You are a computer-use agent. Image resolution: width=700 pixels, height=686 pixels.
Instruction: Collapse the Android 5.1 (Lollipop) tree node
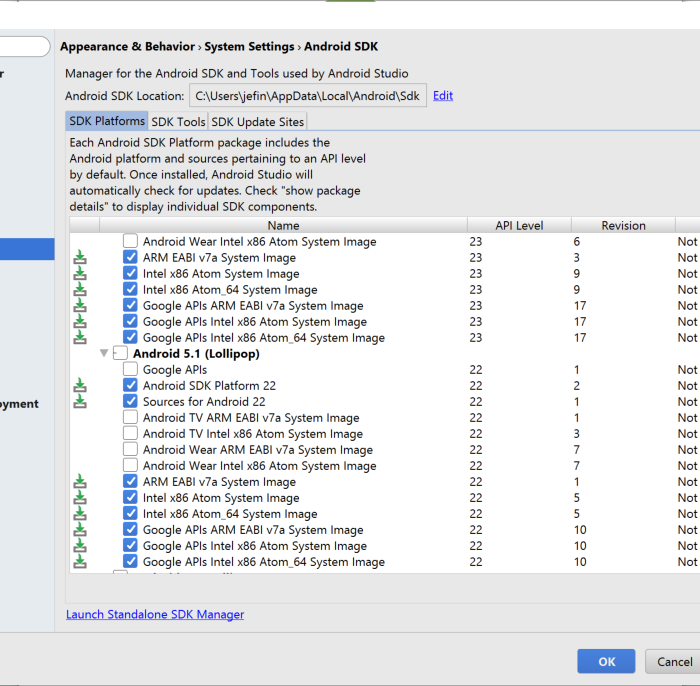click(x=104, y=353)
